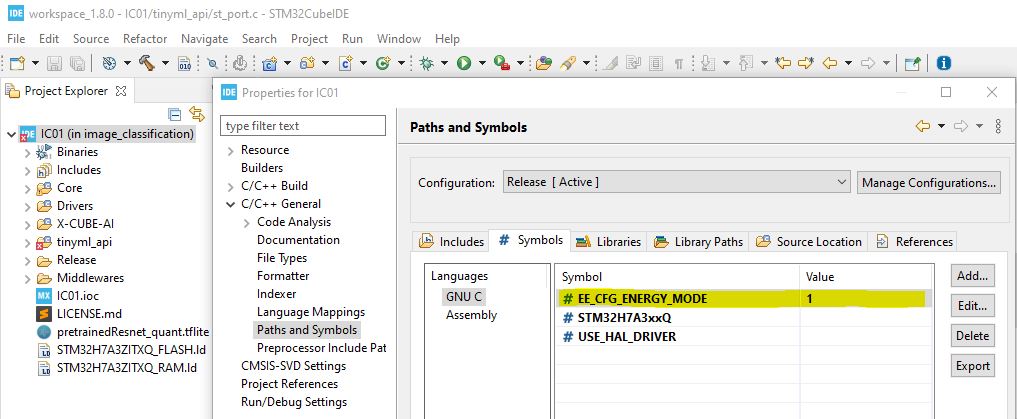Click the Save All toolbar icon
The image size is (1017, 419).
point(77,63)
